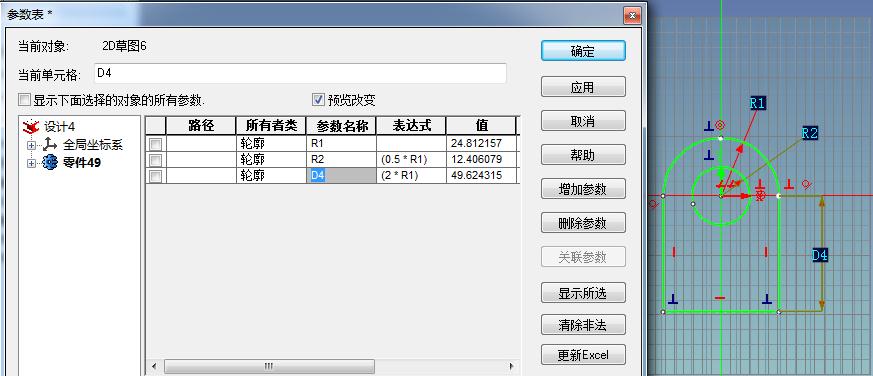Click the horizontal scrollbar thumb
This screenshot has width=873, height=376.
(269, 367)
